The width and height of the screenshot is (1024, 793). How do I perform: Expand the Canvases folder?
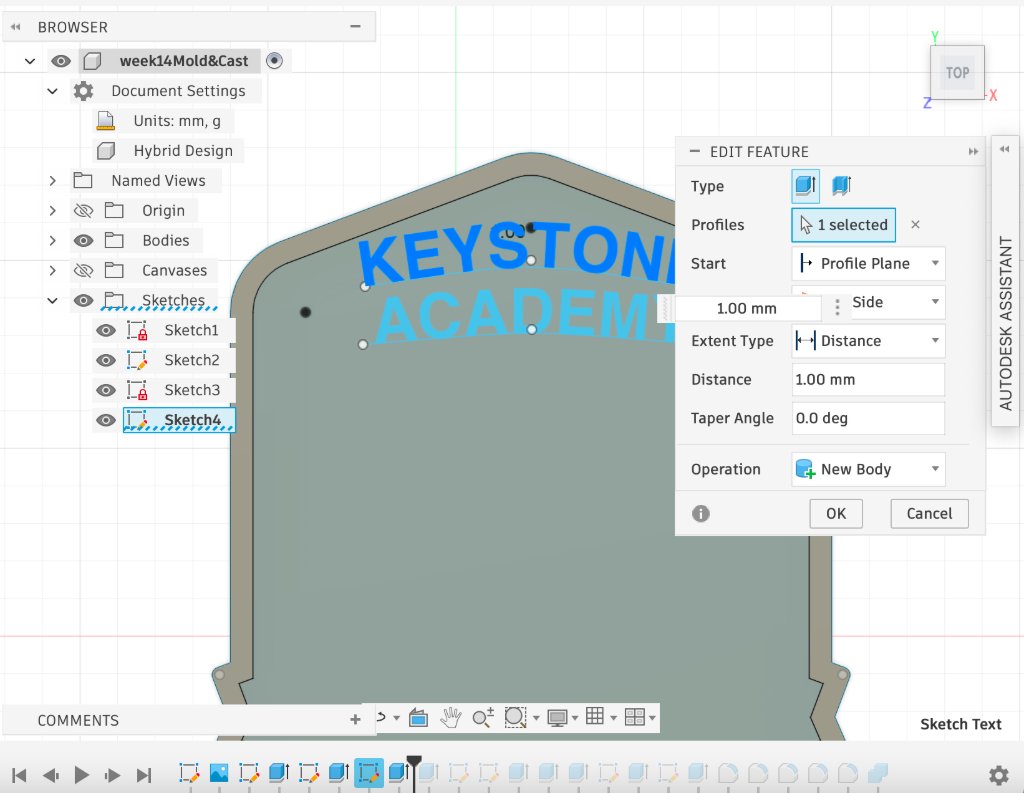pos(52,270)
